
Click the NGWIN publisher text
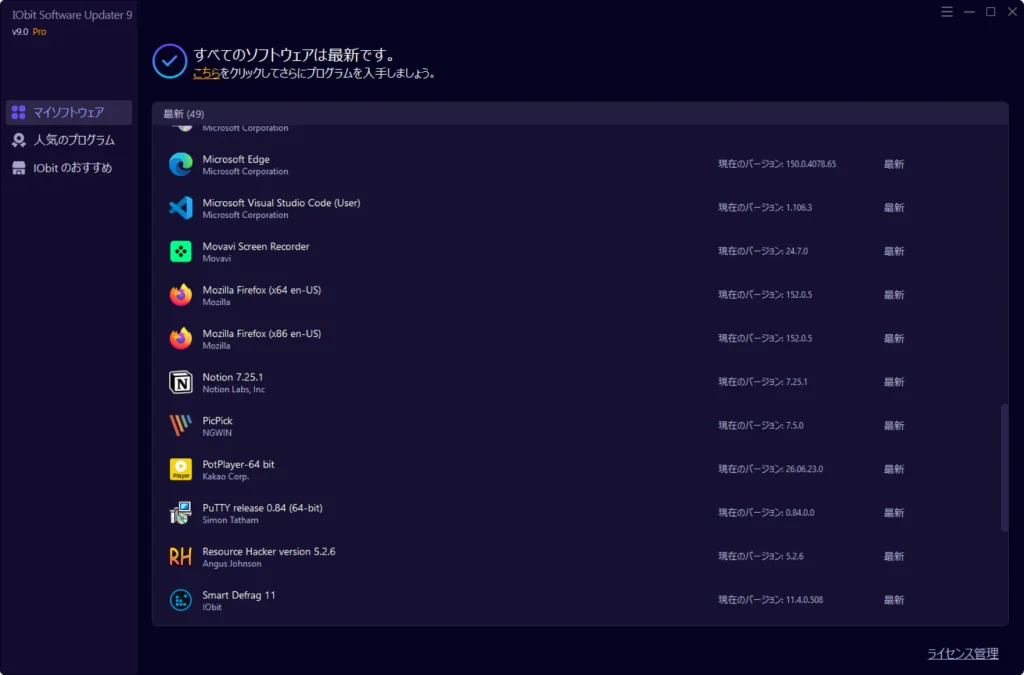point(217,433)
